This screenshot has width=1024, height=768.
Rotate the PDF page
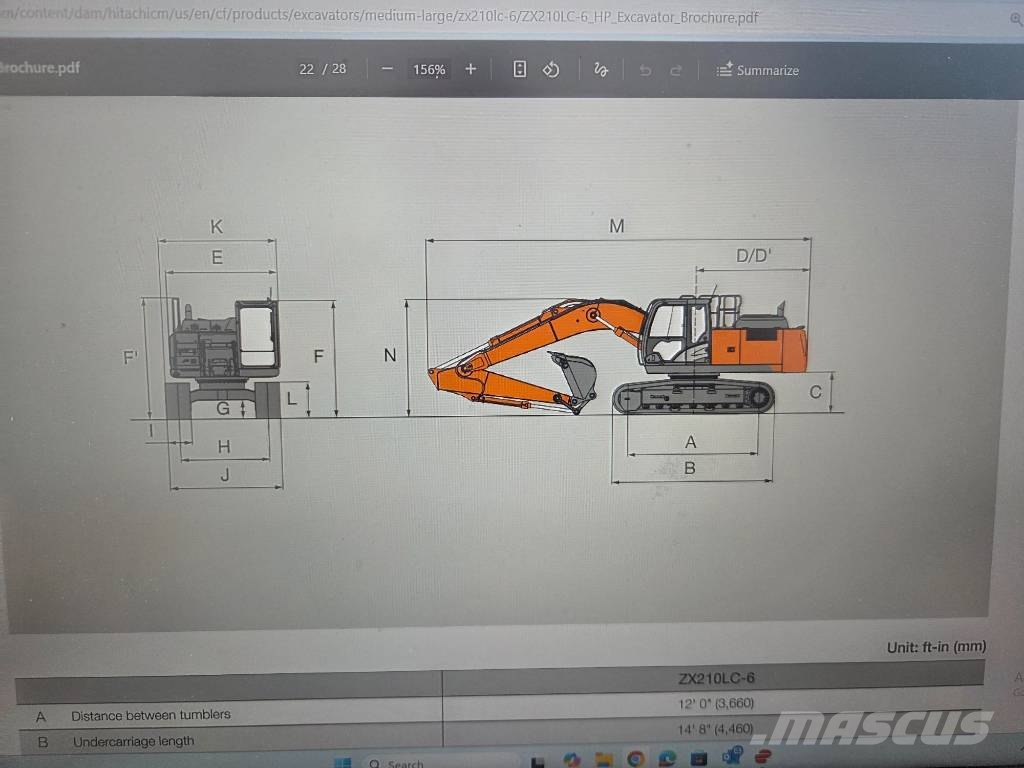tap(551, 69)
